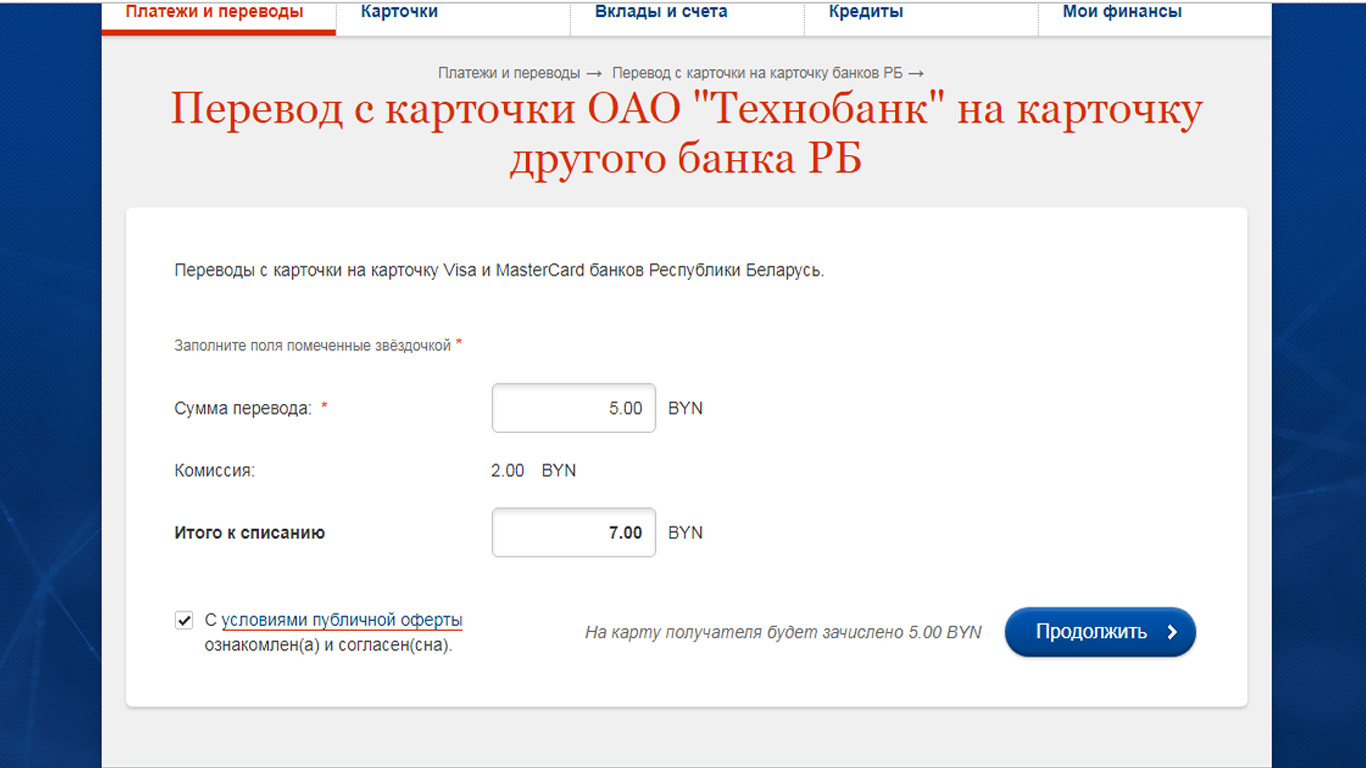1366x768 pixels.
Task: Open breadcrumb Перевод с карточки на карточку банков РБ
Action: click(757, 73)
